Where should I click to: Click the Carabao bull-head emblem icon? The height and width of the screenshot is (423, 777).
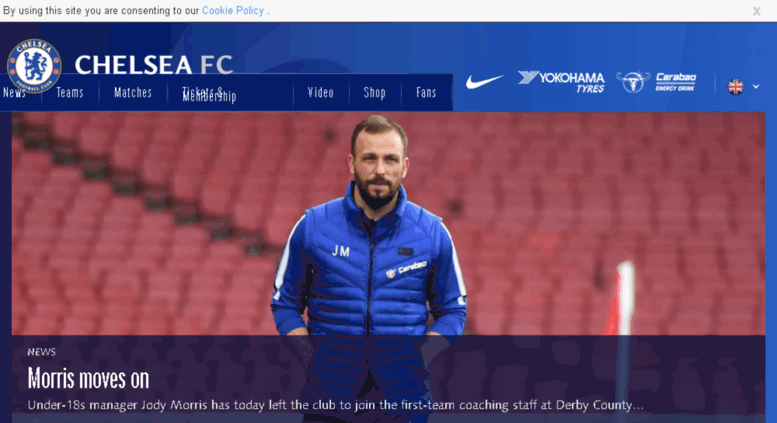tap(633, 82)
